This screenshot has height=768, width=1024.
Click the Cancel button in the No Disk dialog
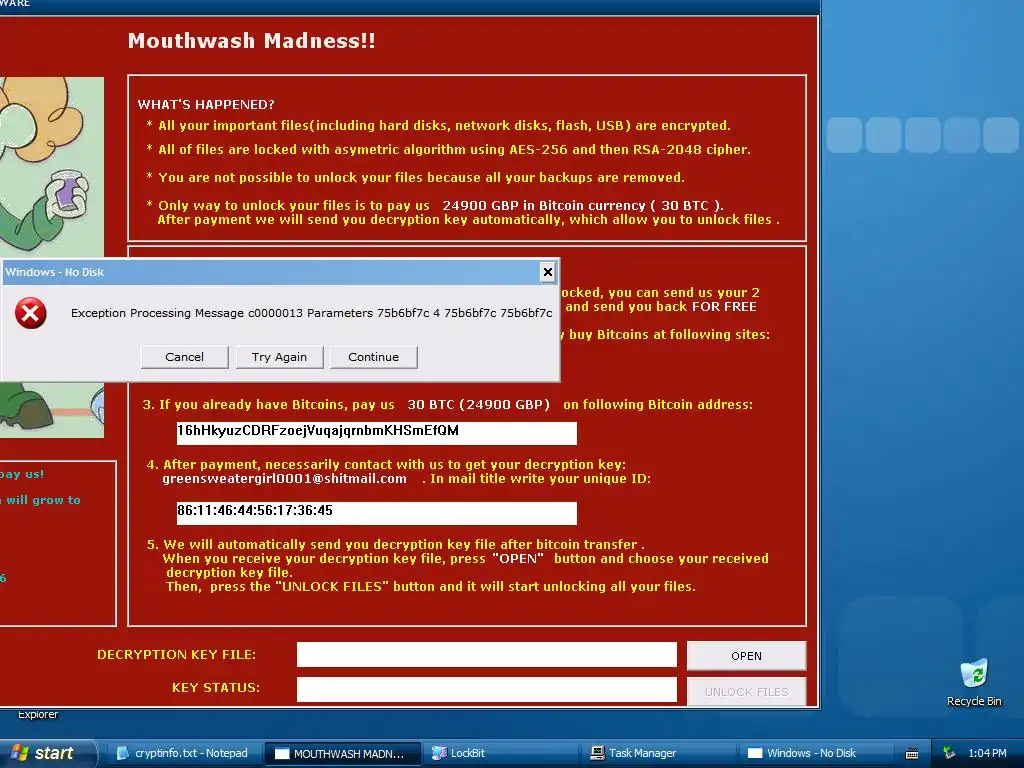click(184, 357)
